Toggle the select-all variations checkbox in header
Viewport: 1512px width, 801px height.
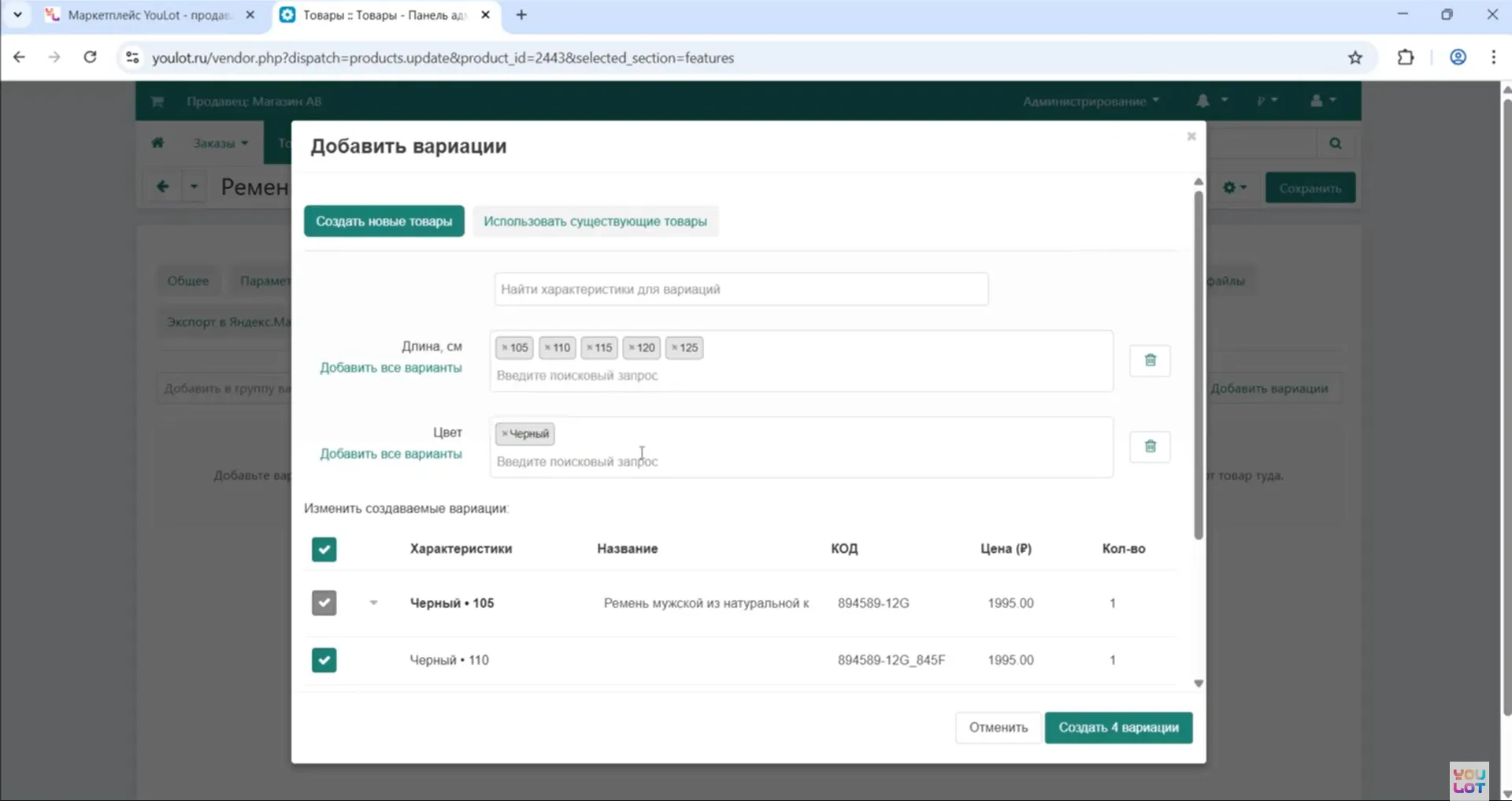pos(324,549)
